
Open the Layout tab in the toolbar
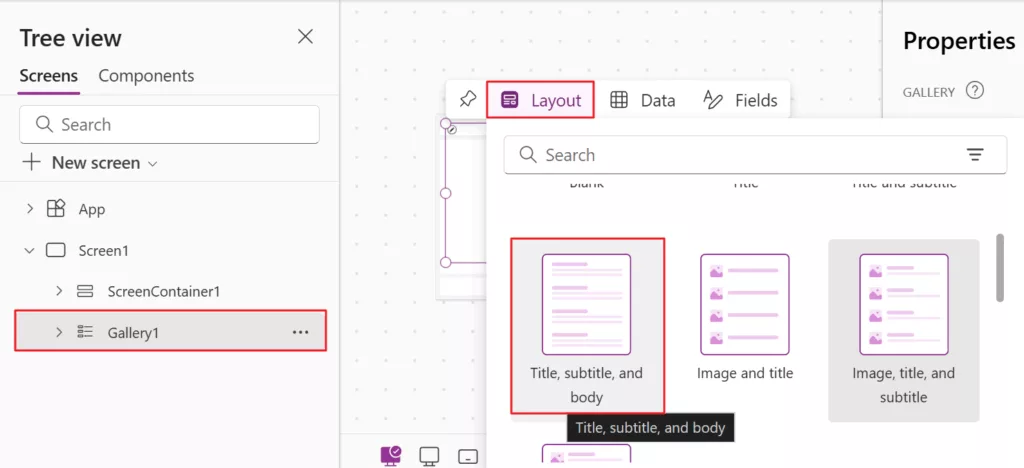[540, 100]
